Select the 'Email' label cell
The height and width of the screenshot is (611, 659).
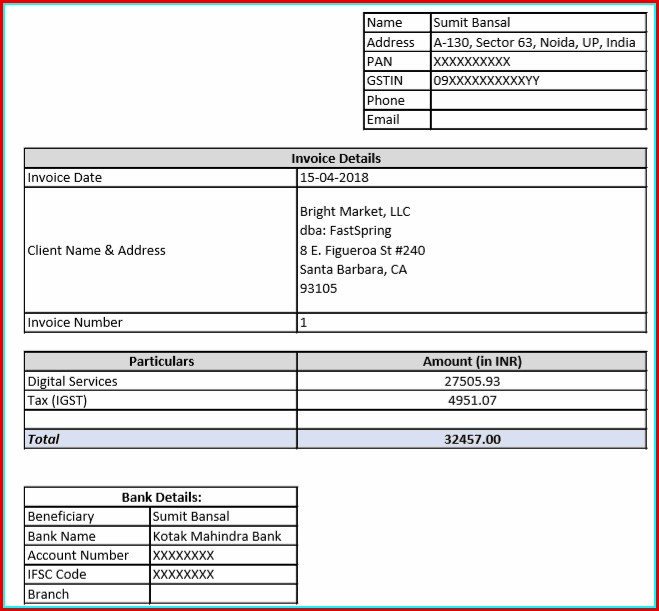397,120
